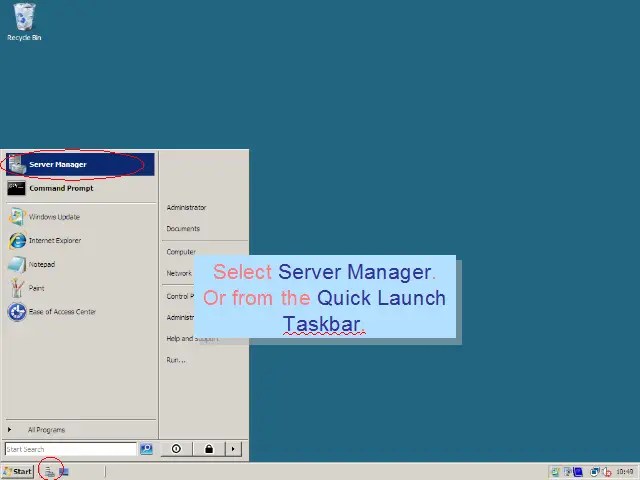The width and height of the screenshot is (640, 480).
Task: Open Computer from the Start menu
Action: (181, 252)
